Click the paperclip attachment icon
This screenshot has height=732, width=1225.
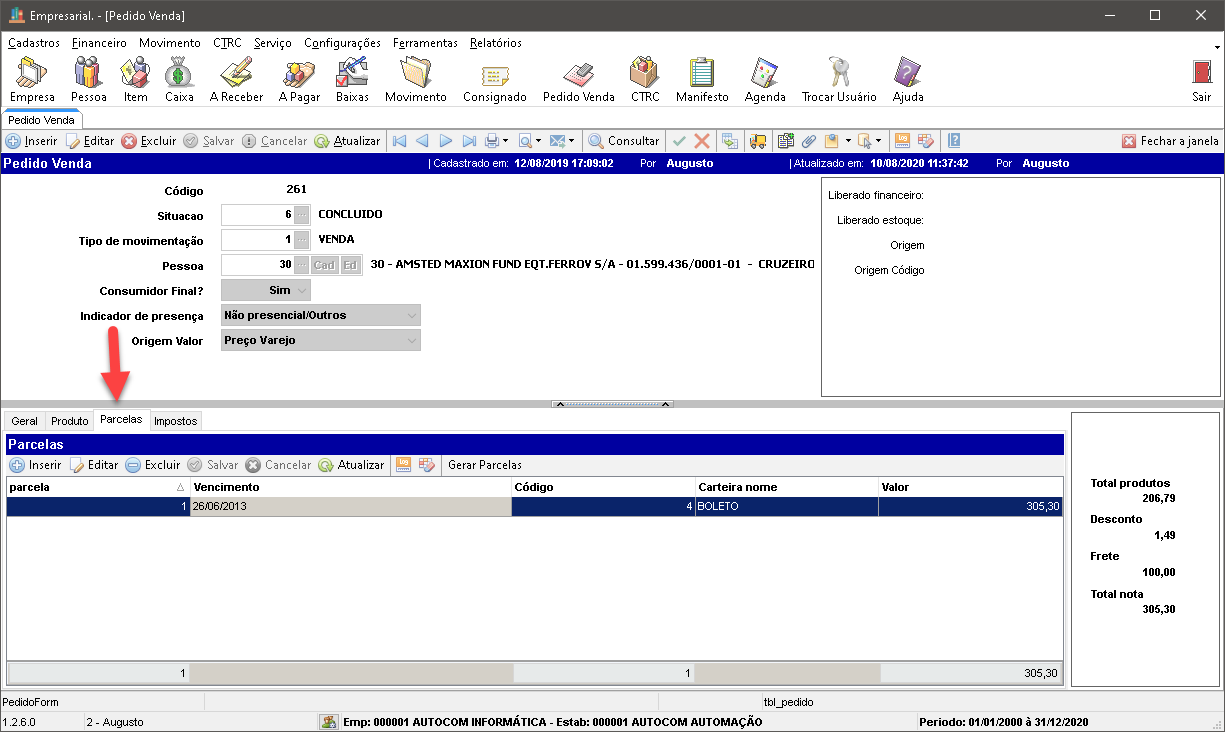[809, 141]
